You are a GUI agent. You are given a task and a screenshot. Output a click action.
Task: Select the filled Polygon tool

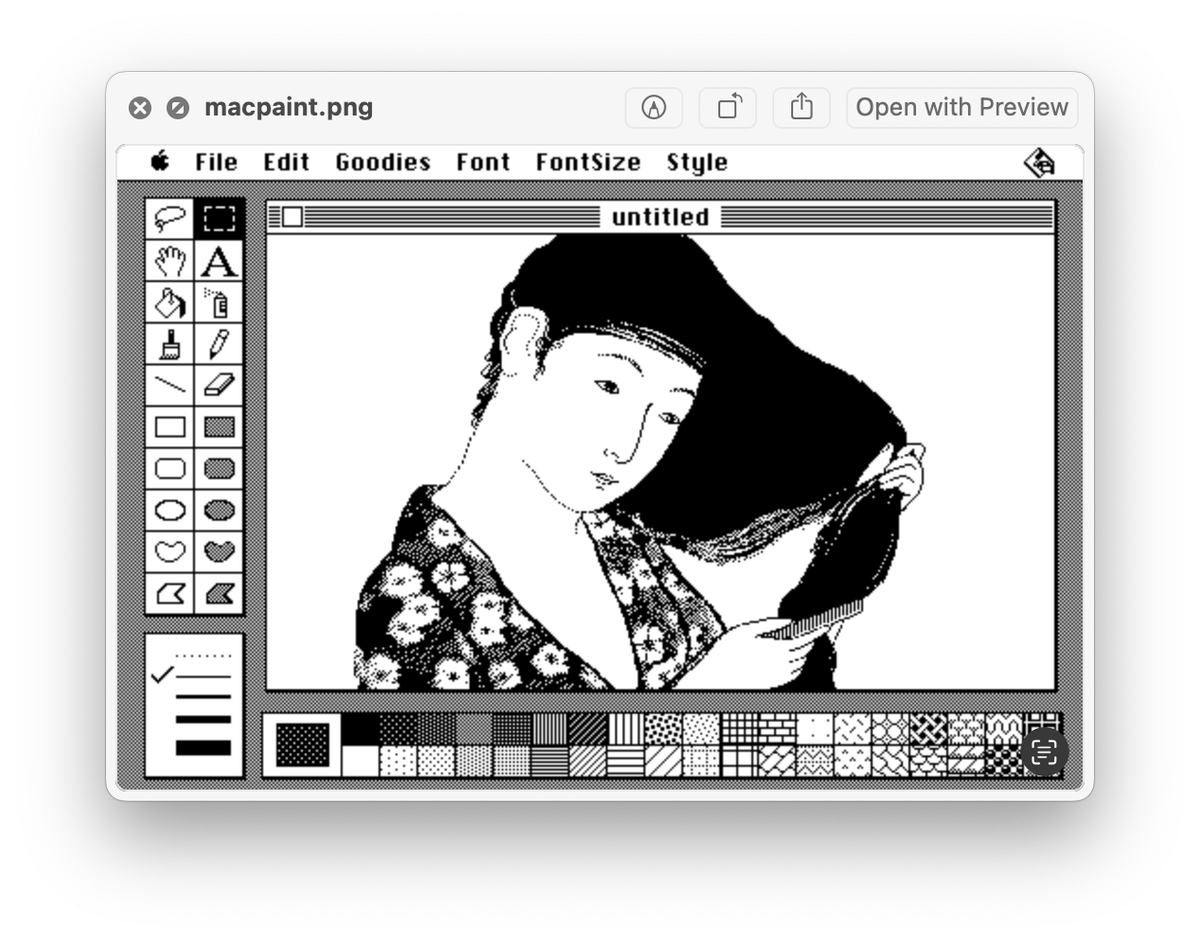[219, 594]
